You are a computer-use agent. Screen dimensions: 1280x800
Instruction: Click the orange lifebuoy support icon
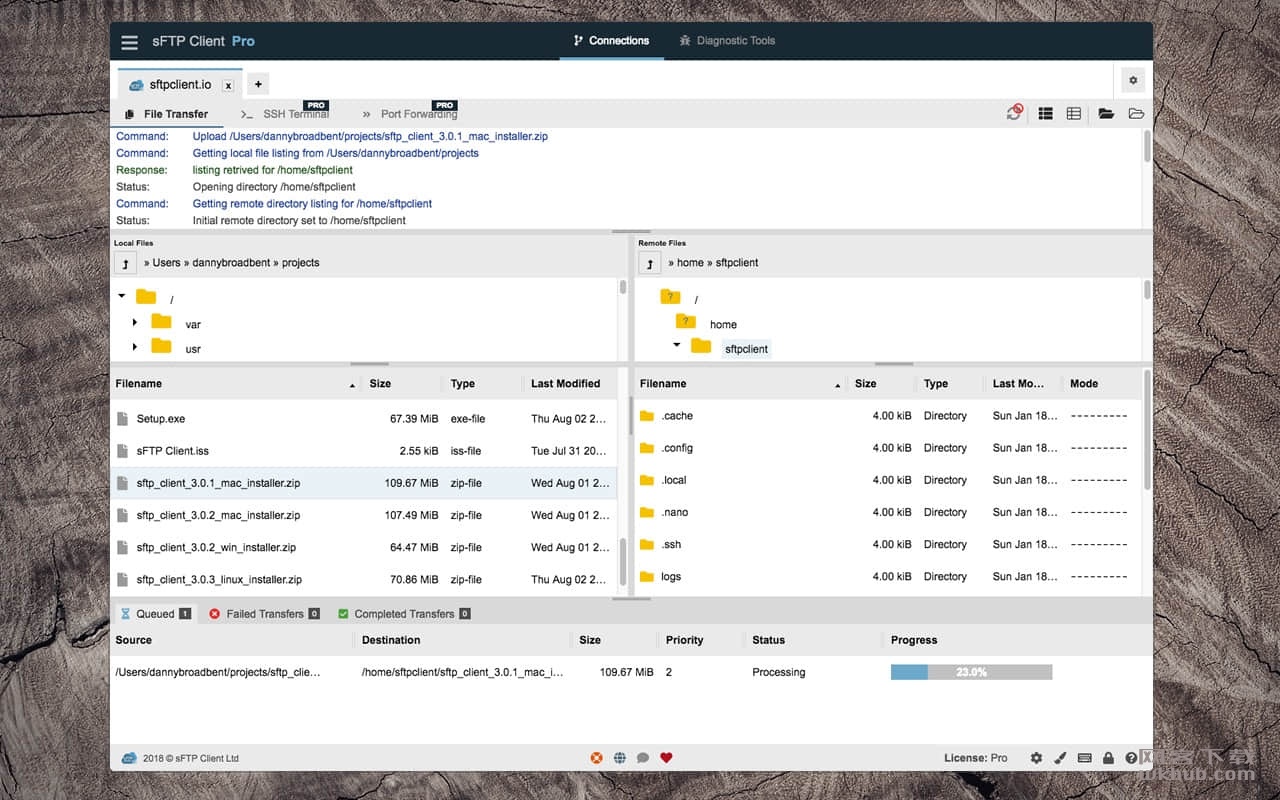pyautogui.click(x=597, y=758)
